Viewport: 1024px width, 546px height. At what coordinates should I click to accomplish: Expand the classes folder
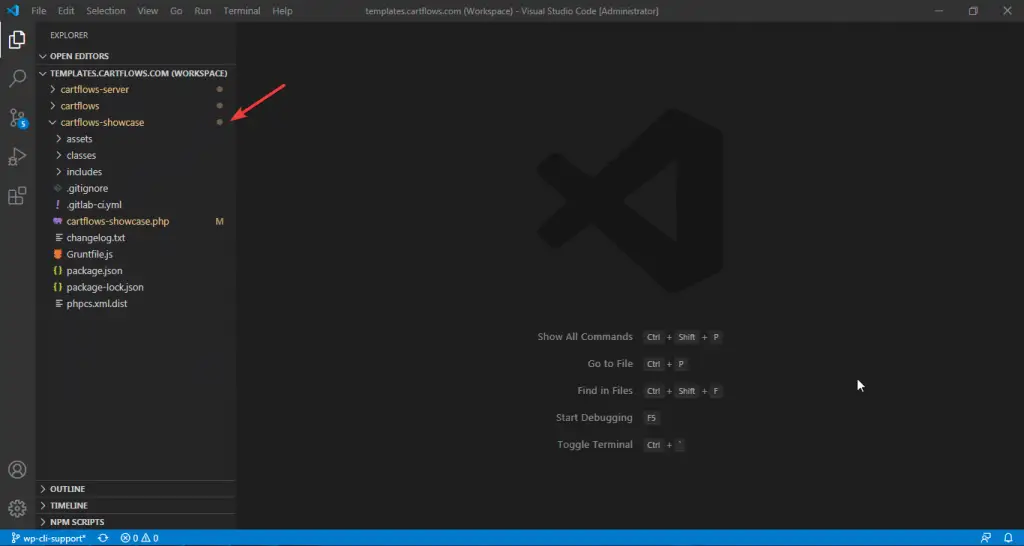click(x=136, y=155)
